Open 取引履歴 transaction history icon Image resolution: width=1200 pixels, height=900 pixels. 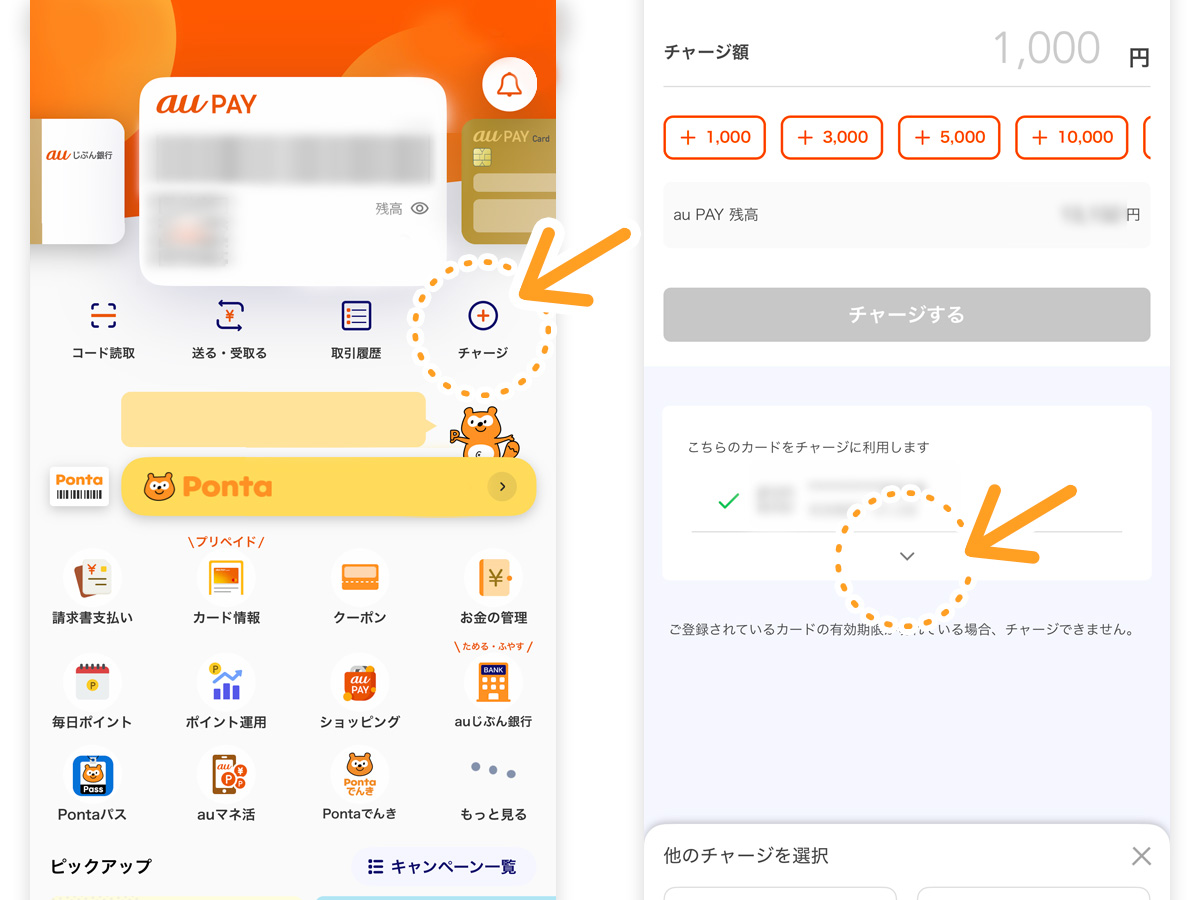(x=356, y=316)
